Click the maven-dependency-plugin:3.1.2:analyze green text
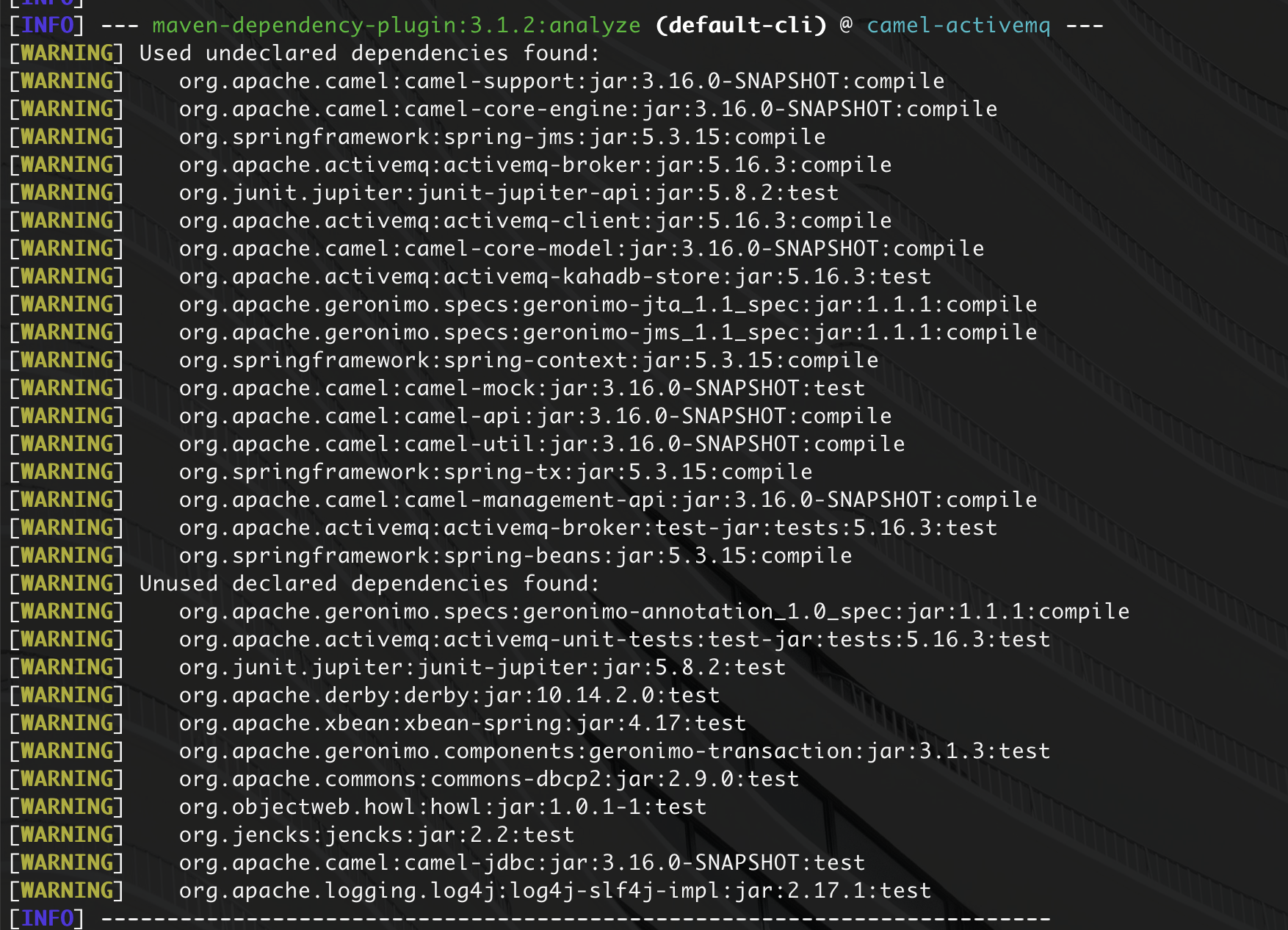 [396, 26]
